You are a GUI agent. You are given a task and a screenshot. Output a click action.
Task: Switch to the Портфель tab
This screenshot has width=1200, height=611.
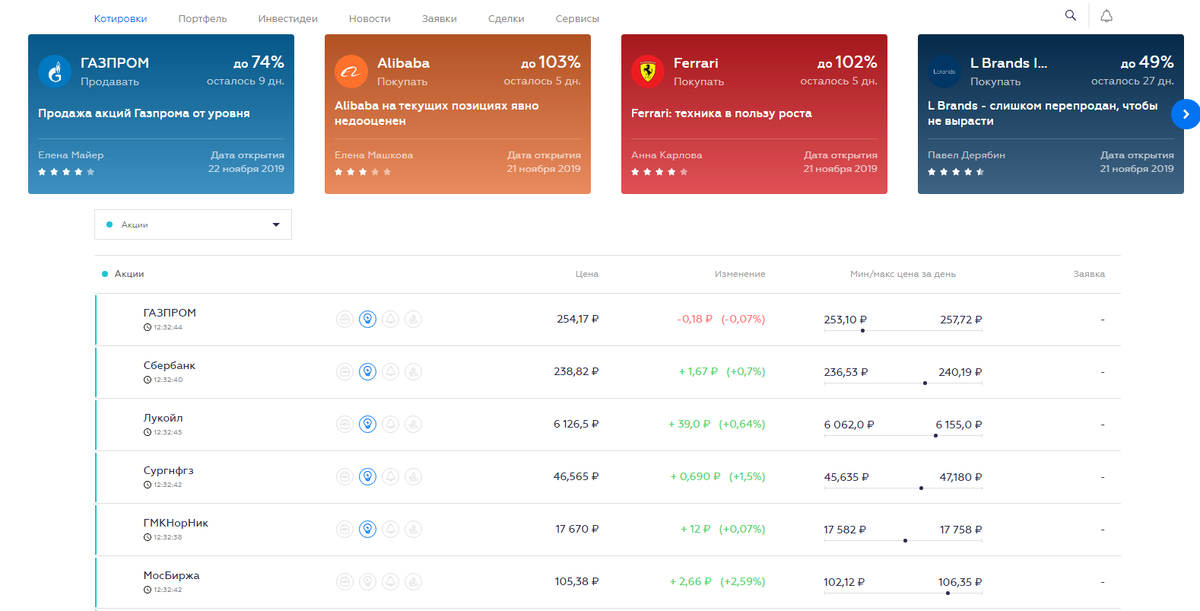coord(202,19)
